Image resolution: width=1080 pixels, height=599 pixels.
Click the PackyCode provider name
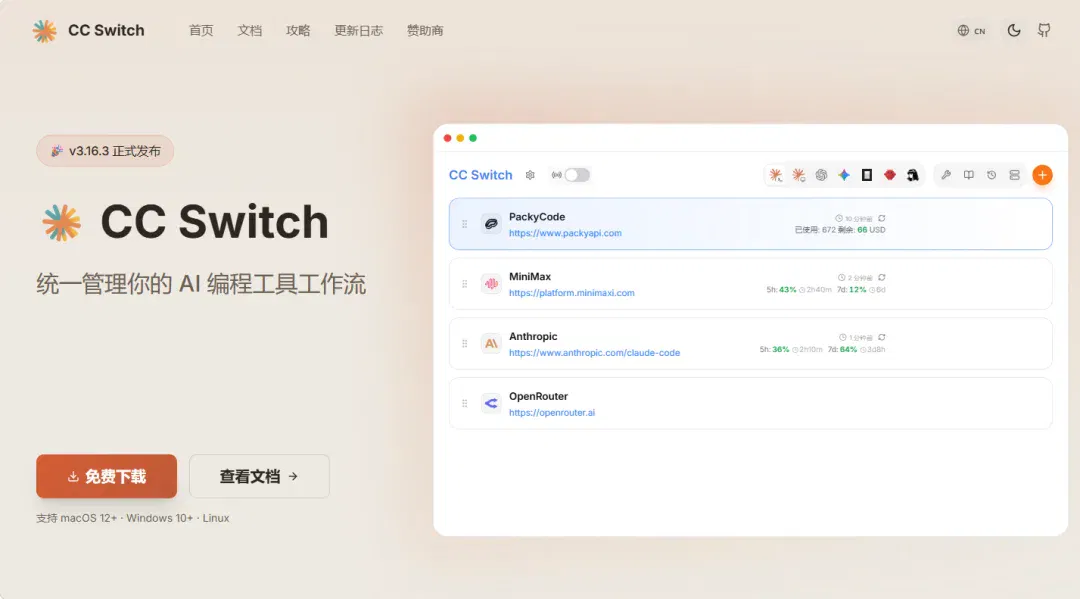coord(537,217)
